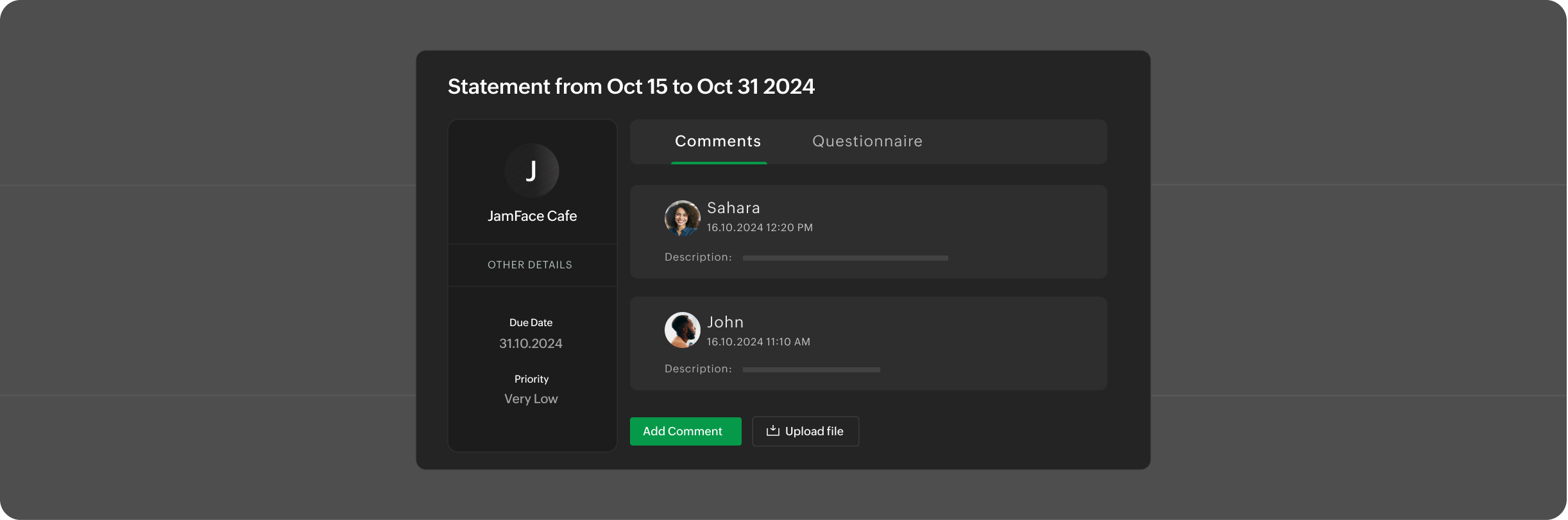Open Sahara's profile picture
This screenshot has height=520, width=1568.
pos(682,218)
